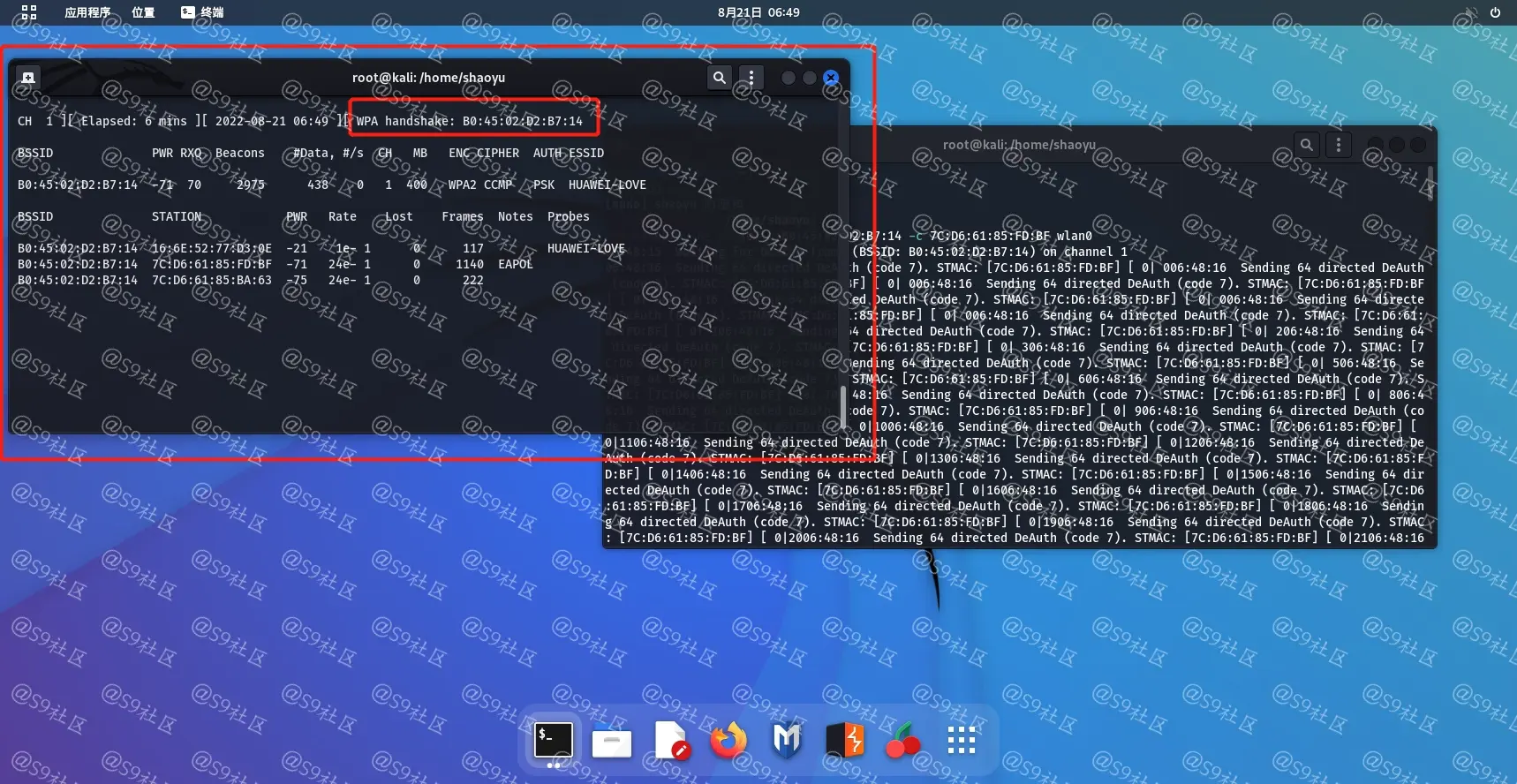The height and width of the screenshot is (784, 1517).
Task: Open the power icon system menu
Action: 1495,12
